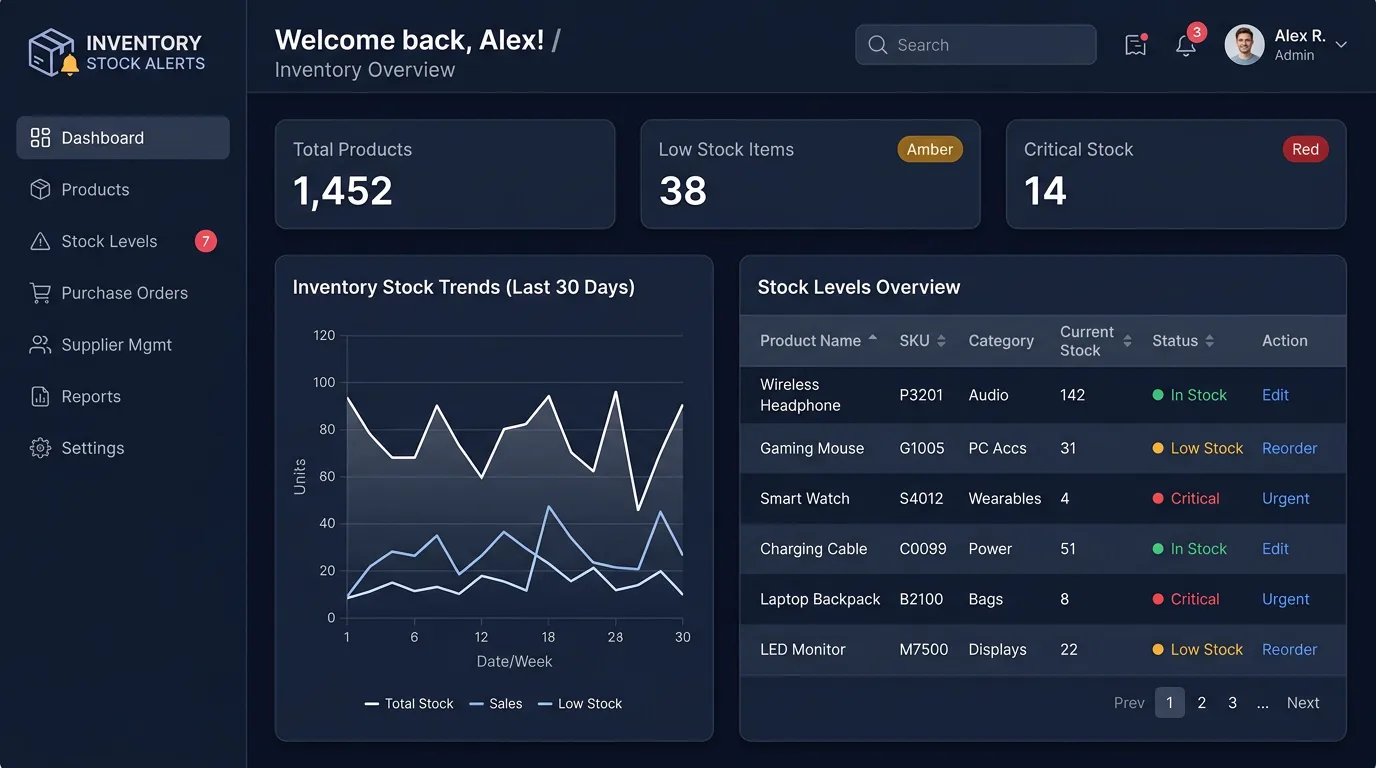Click the Red tag on Critical Stock
The image size is (1376, 768).
tap(1305, 149)
